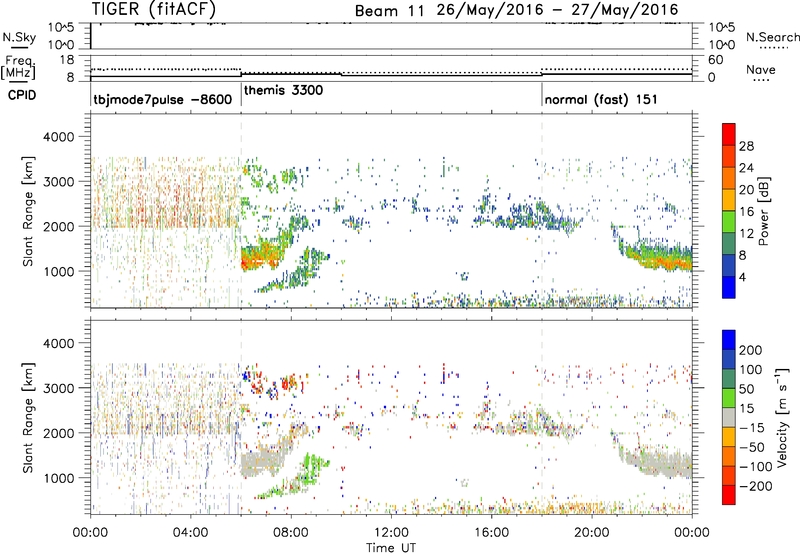800x554 pixels.
Task: Select the normal (fast) 151 CPID entry
Action: [601, 99]
